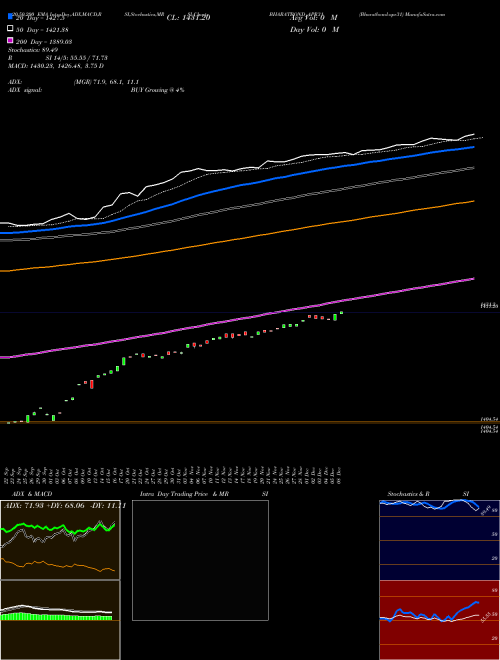Click the SI 14/3: 55.55 / 71.73 text

[77, 58]
